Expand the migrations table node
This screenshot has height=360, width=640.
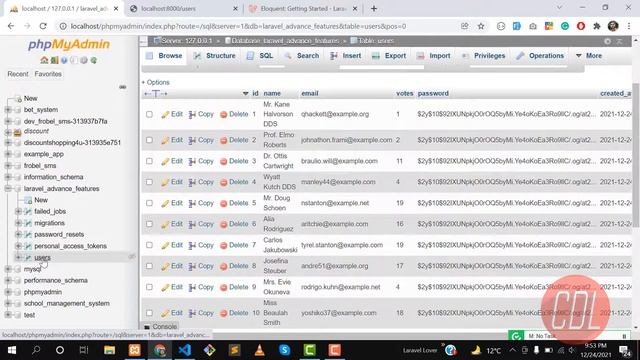18,223
